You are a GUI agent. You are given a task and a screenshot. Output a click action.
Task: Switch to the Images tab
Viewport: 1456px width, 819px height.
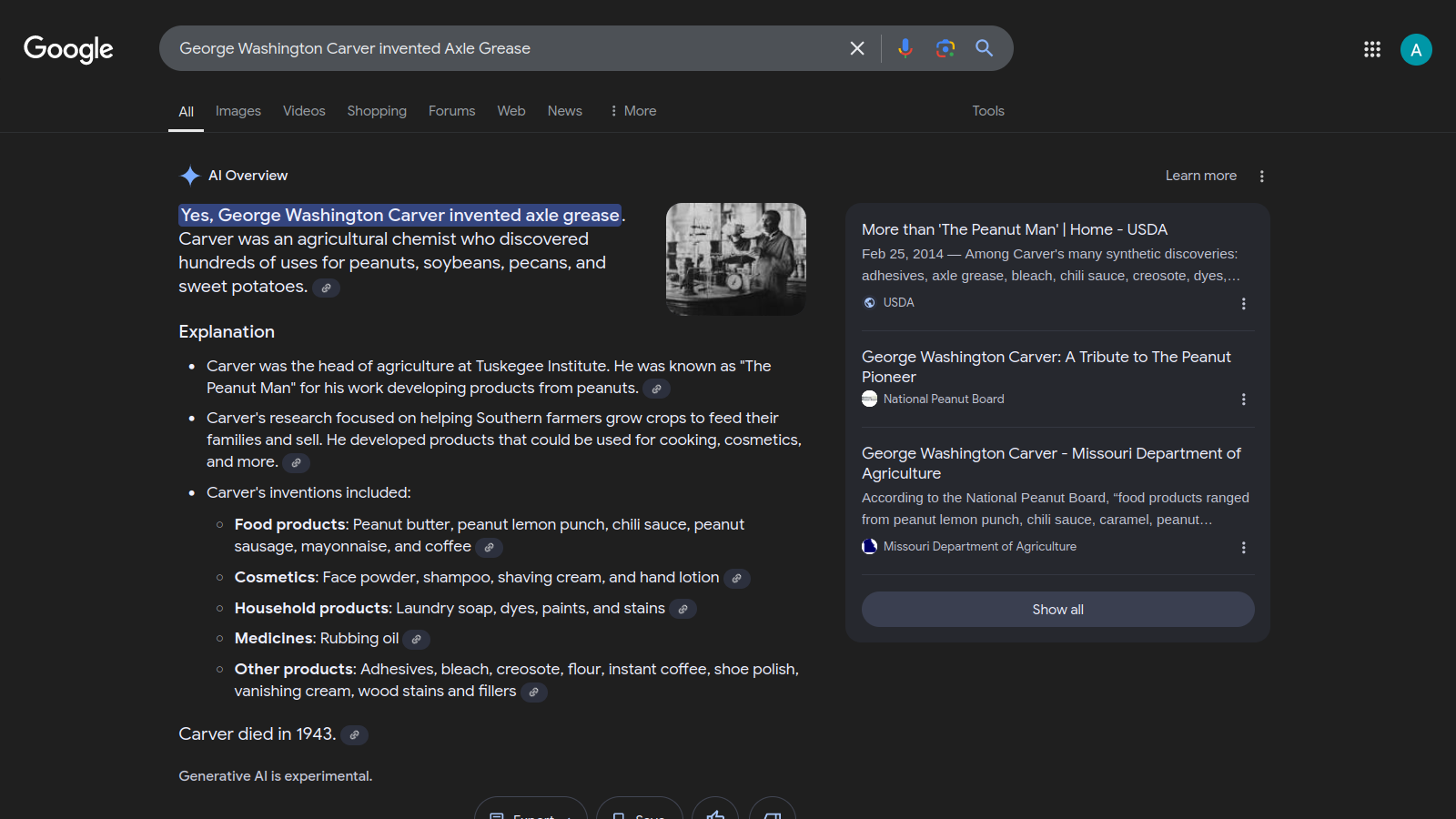pyautogui.click(x=238, y=111)
